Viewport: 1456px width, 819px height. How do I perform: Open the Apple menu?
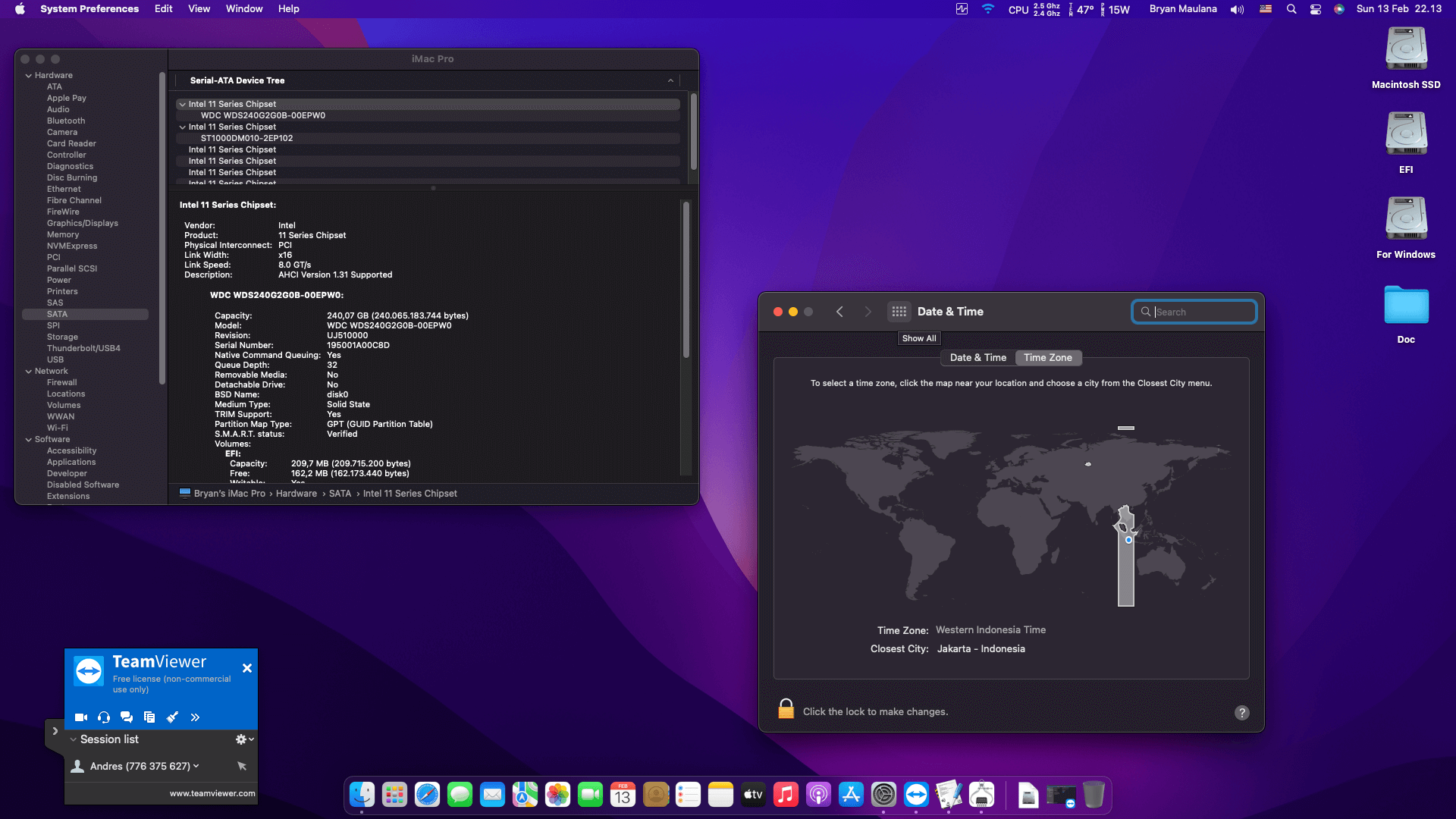20,9
